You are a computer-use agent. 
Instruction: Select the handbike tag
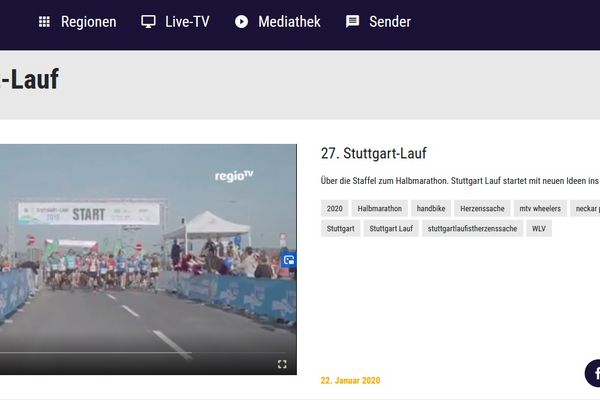pyautogui.click(x=431, y=208)
